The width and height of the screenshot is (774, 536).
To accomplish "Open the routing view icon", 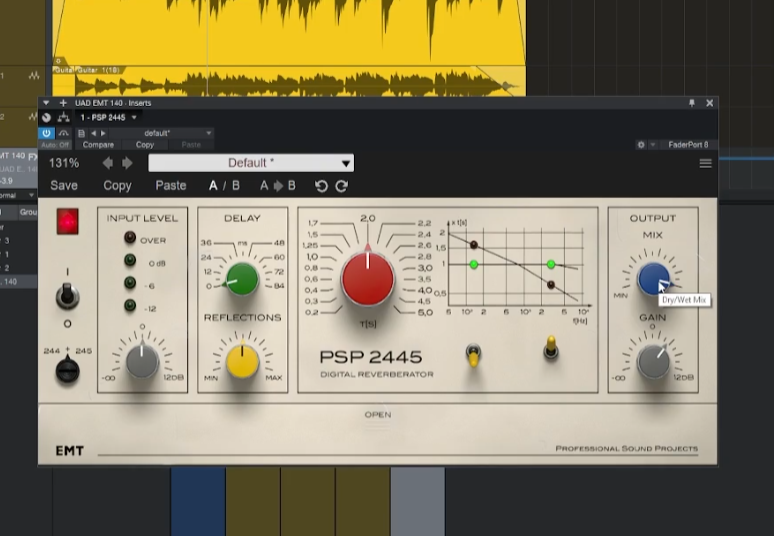I will coord(63,117).
